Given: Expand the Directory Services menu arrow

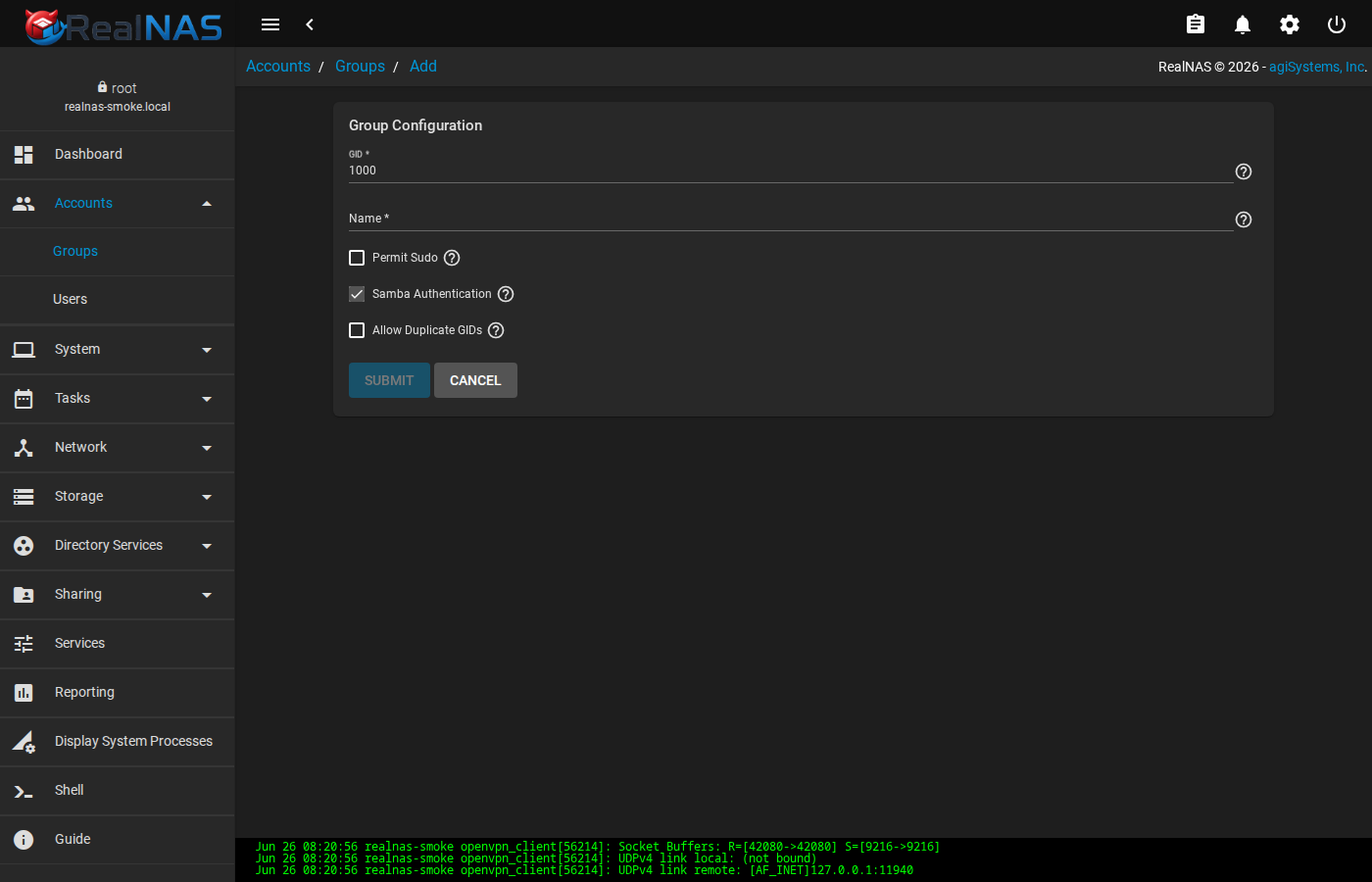Looking at the screenshot, I should click(x=207, y=546).
